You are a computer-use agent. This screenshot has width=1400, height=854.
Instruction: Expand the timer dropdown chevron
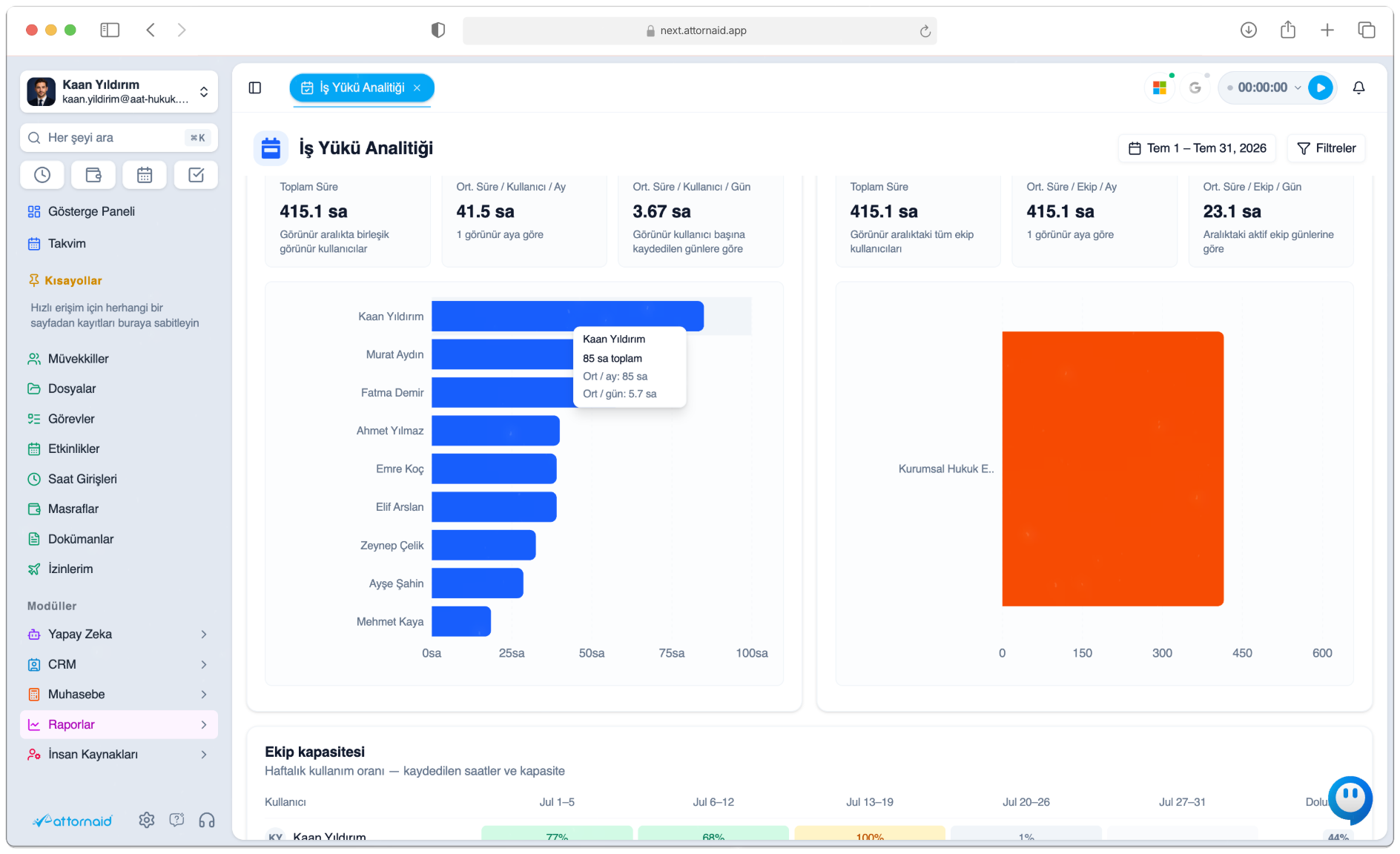tap(1298, 87)
